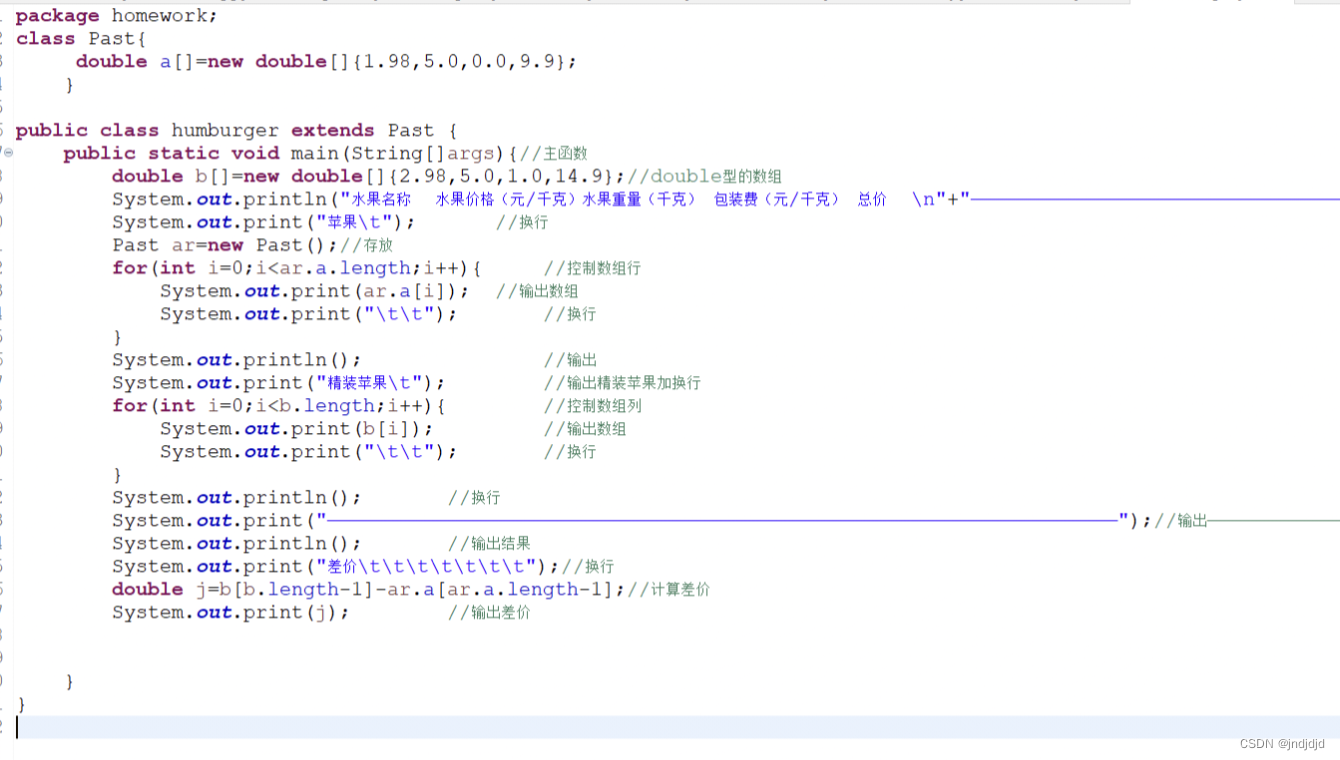Click the 'extends' keyword
This screenshot has height=760, width=1340.
click(333, 131)
